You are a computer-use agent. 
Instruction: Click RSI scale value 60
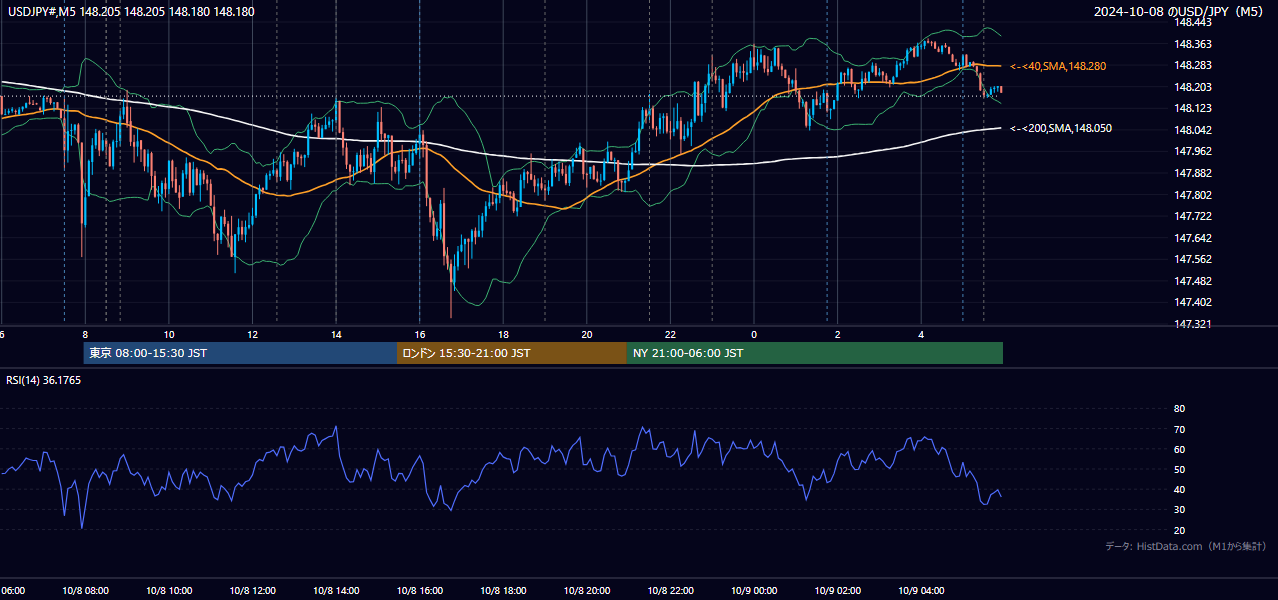[x=1179, y=449]
